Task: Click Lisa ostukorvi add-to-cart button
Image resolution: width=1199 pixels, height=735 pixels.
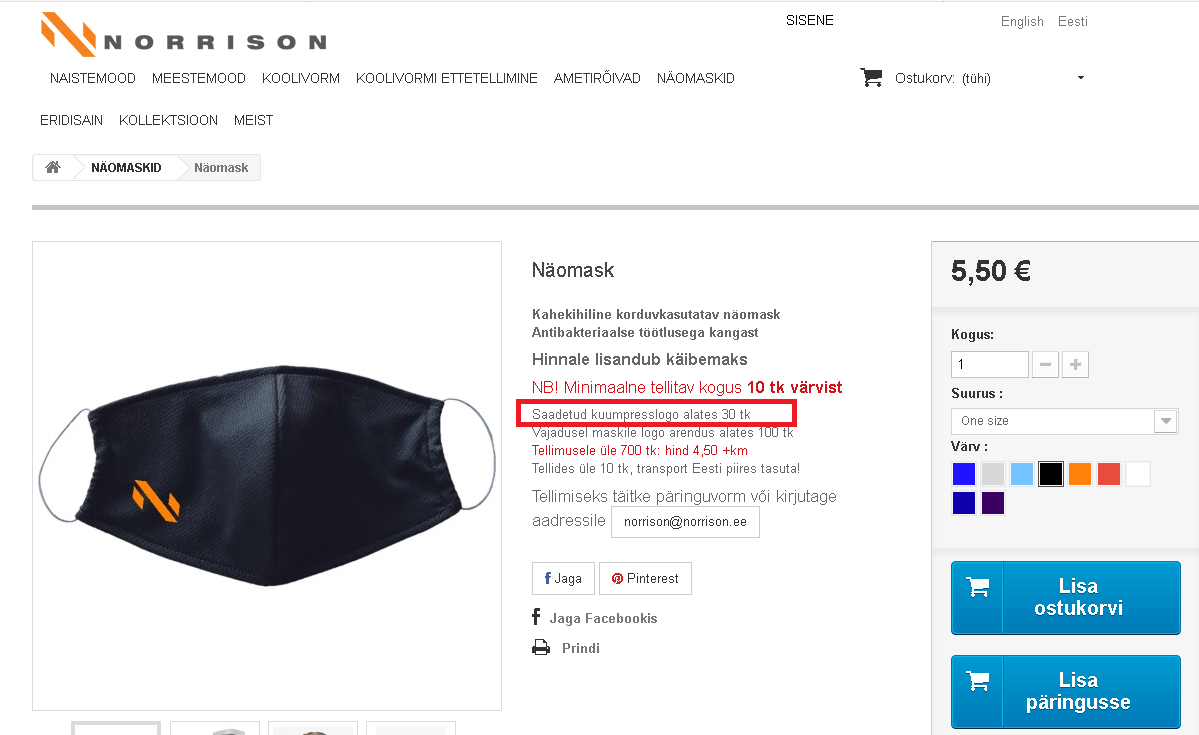Action: 1065,597
